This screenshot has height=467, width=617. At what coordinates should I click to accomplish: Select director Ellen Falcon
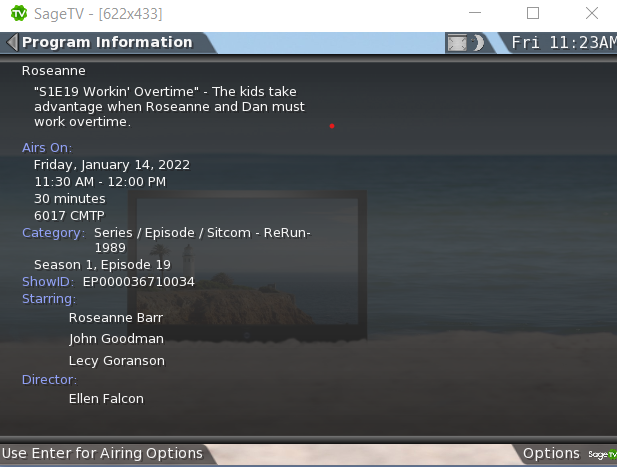click(x=106, y=399)
